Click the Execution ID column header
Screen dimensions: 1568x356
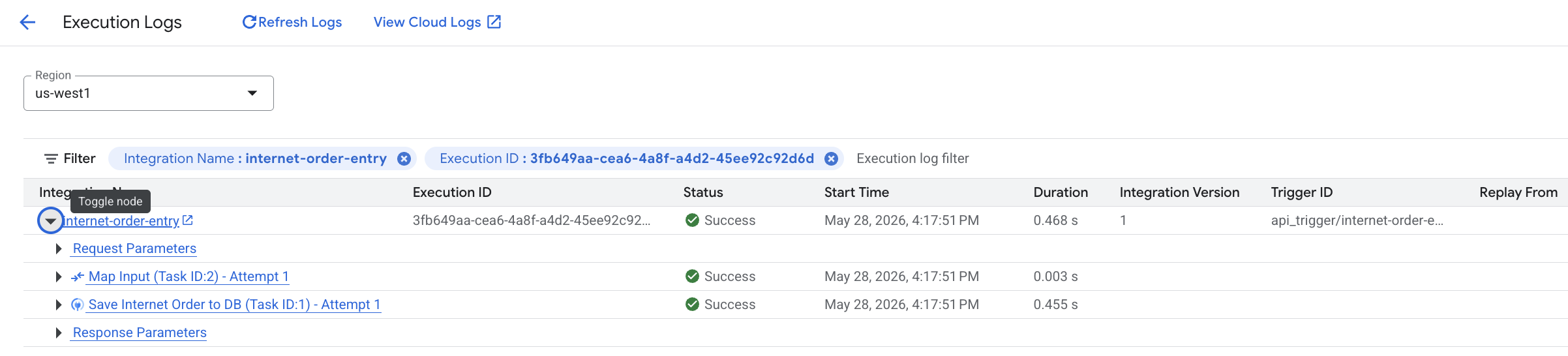click(452, 192)
